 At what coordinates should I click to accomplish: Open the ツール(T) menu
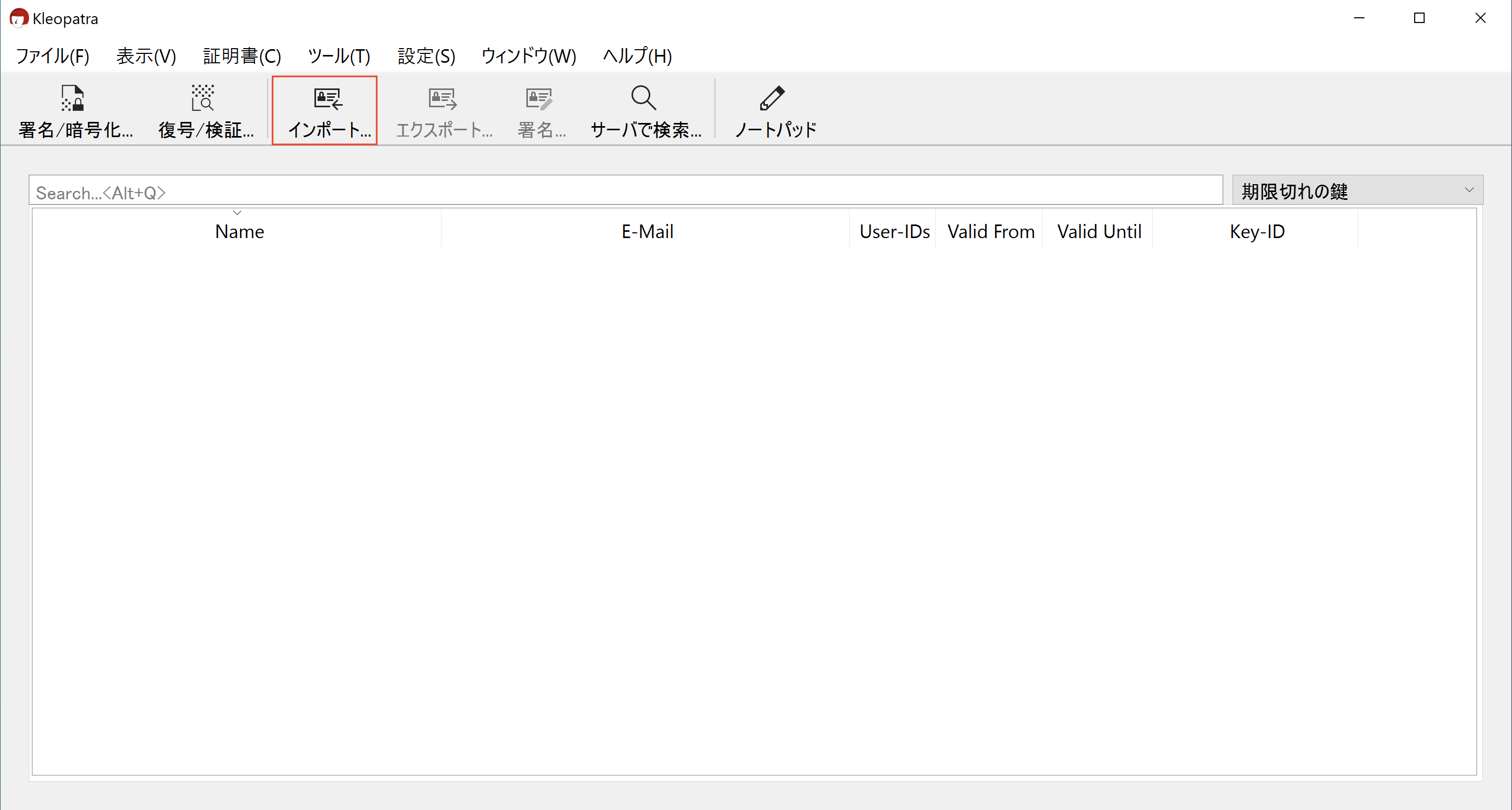point(338,56)
